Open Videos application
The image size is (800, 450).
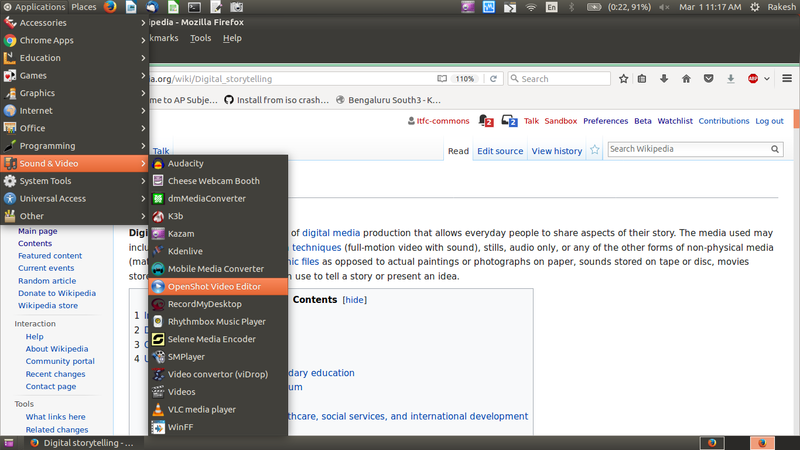coord(218,392)
